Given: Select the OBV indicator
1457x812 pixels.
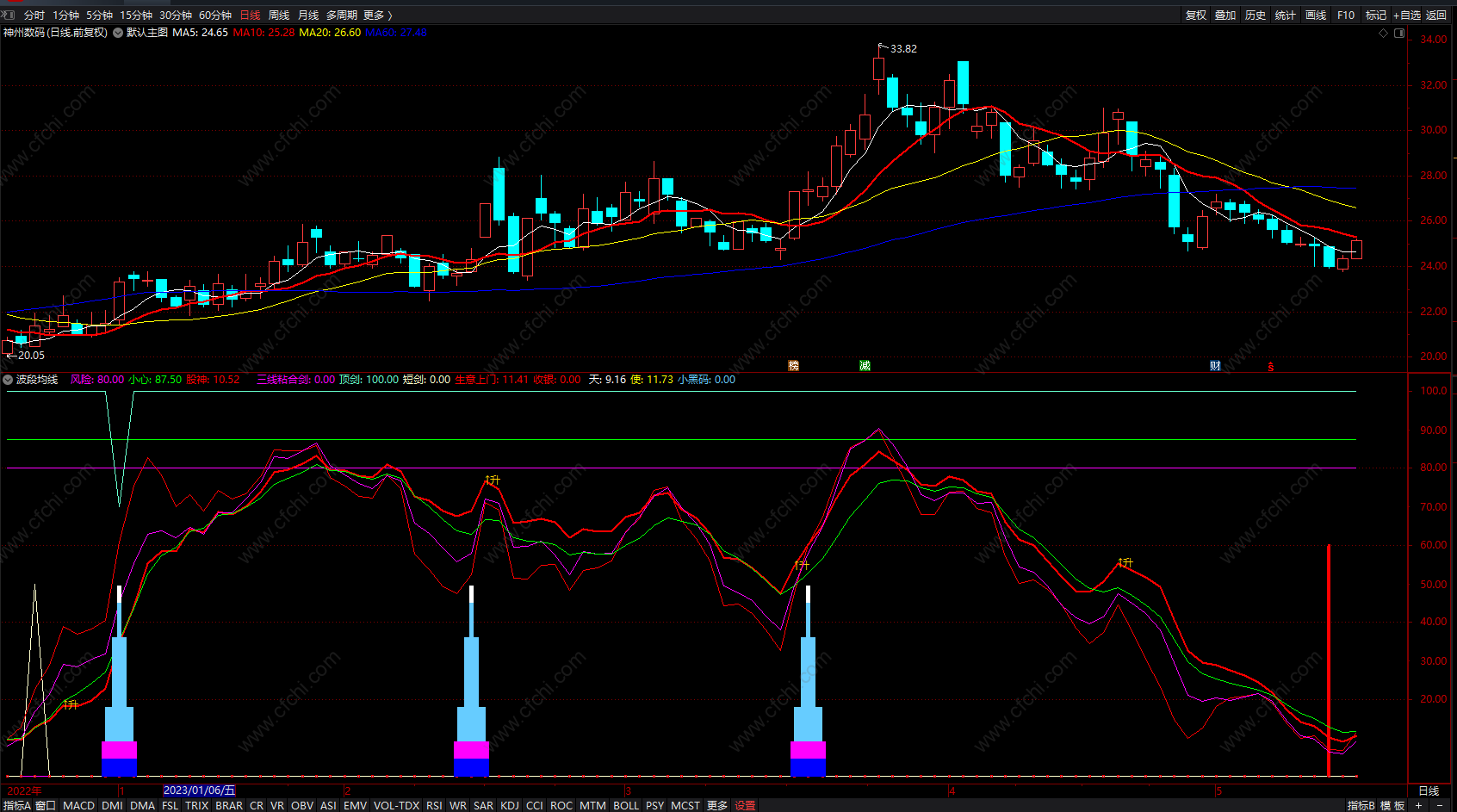Looking at the screenshot, I should coord(302,806).
